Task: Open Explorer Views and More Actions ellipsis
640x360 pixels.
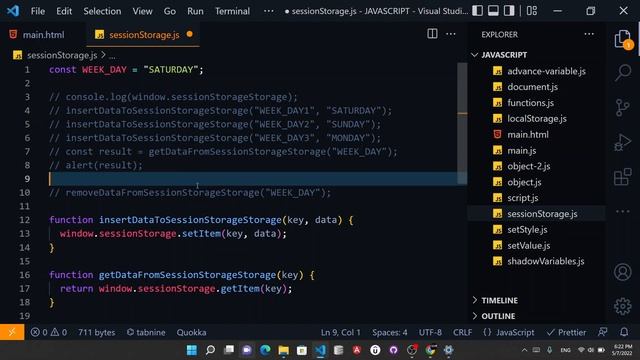Action: 589,34
